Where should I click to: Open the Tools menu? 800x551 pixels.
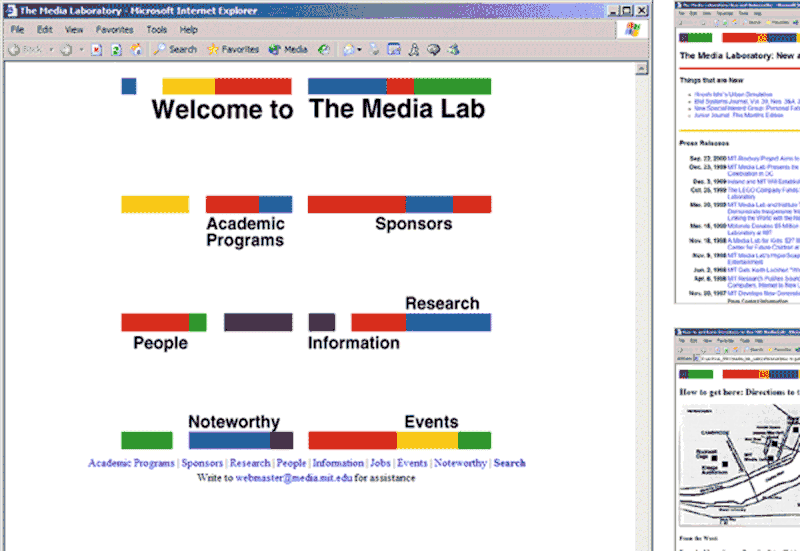pyautogui.click(x=157, y=30)
